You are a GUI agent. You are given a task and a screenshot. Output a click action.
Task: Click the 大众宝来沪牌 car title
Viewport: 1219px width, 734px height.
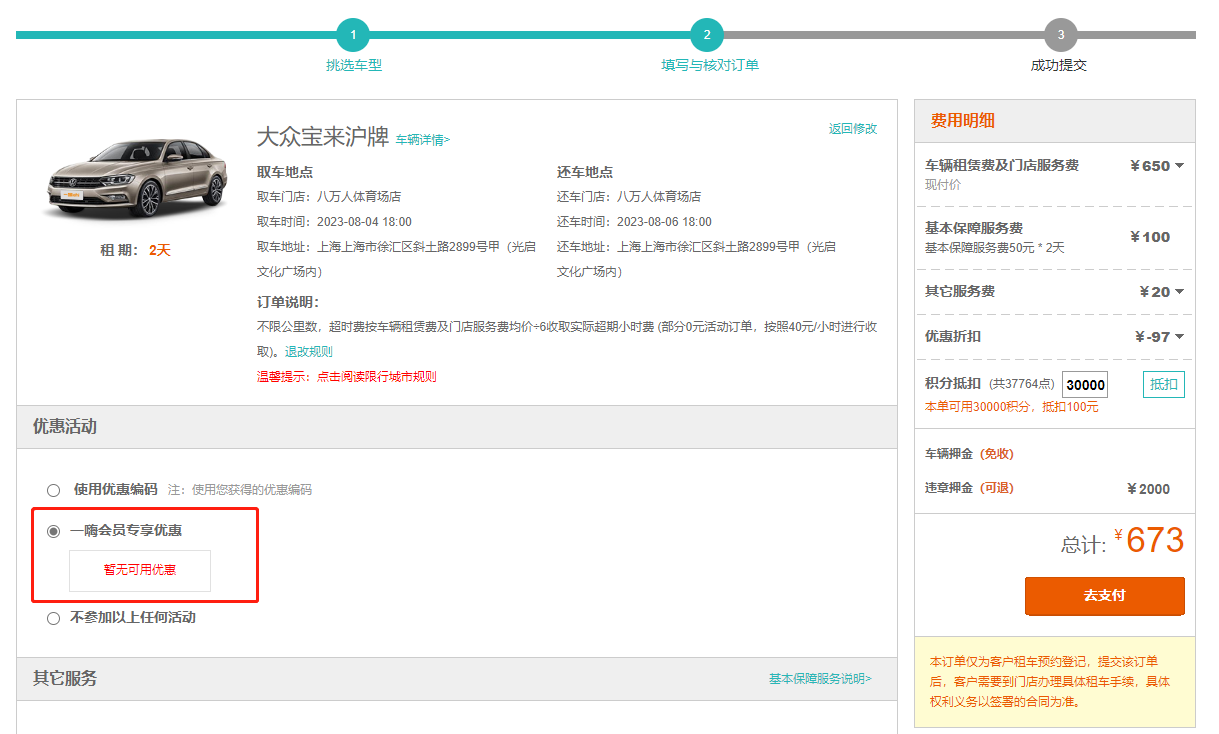coord(322,137)
